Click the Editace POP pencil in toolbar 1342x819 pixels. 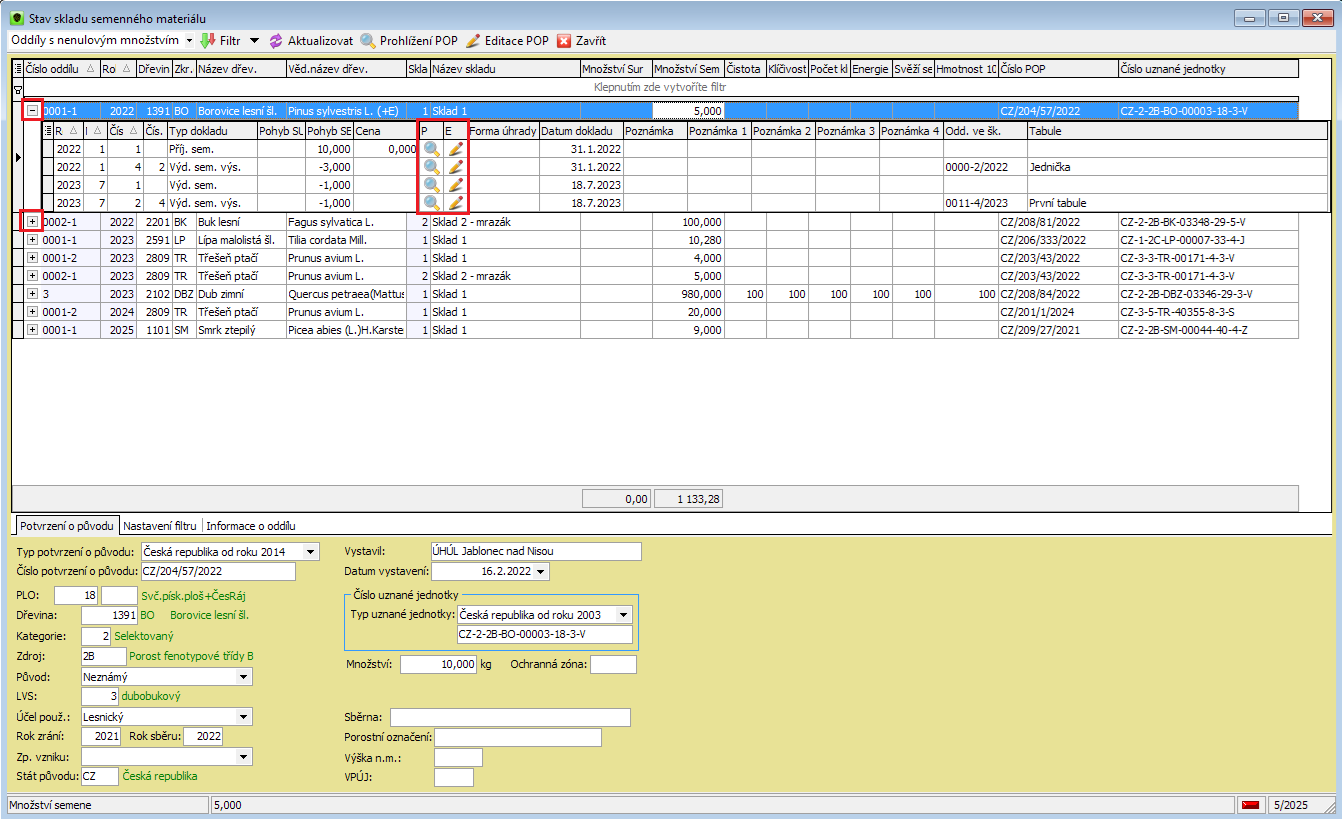(474, 41)
